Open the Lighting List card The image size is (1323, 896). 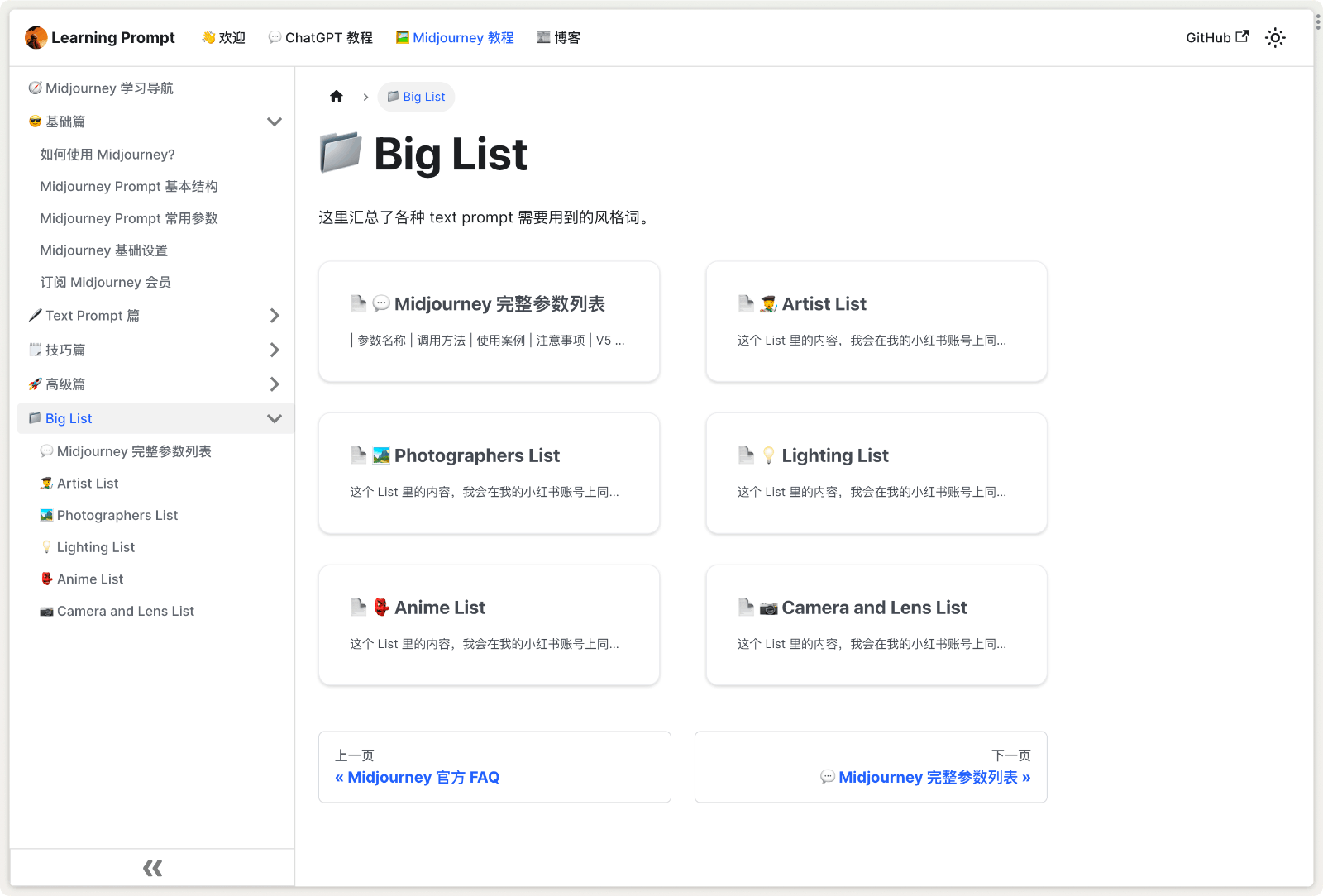876,474
